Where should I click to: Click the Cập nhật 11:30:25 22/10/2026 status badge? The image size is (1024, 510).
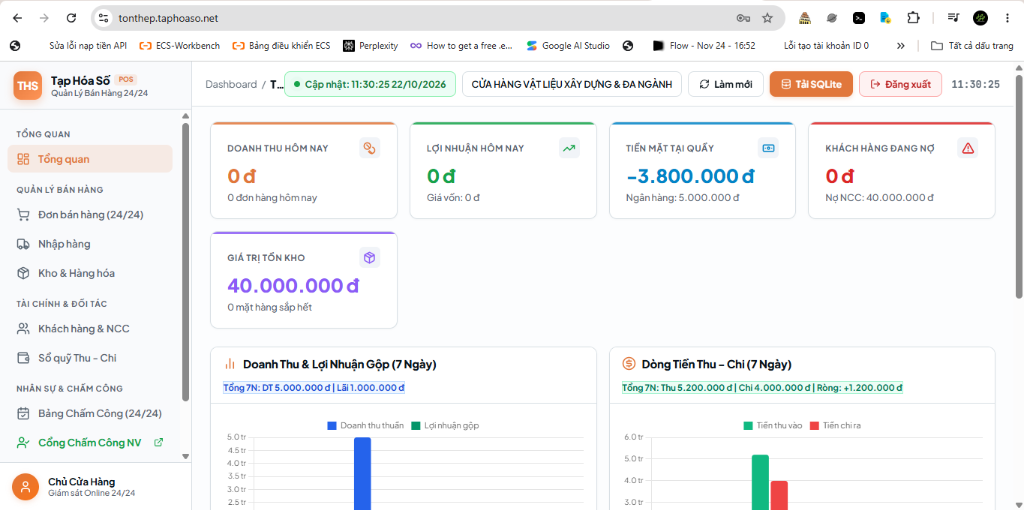pos(370,84)
